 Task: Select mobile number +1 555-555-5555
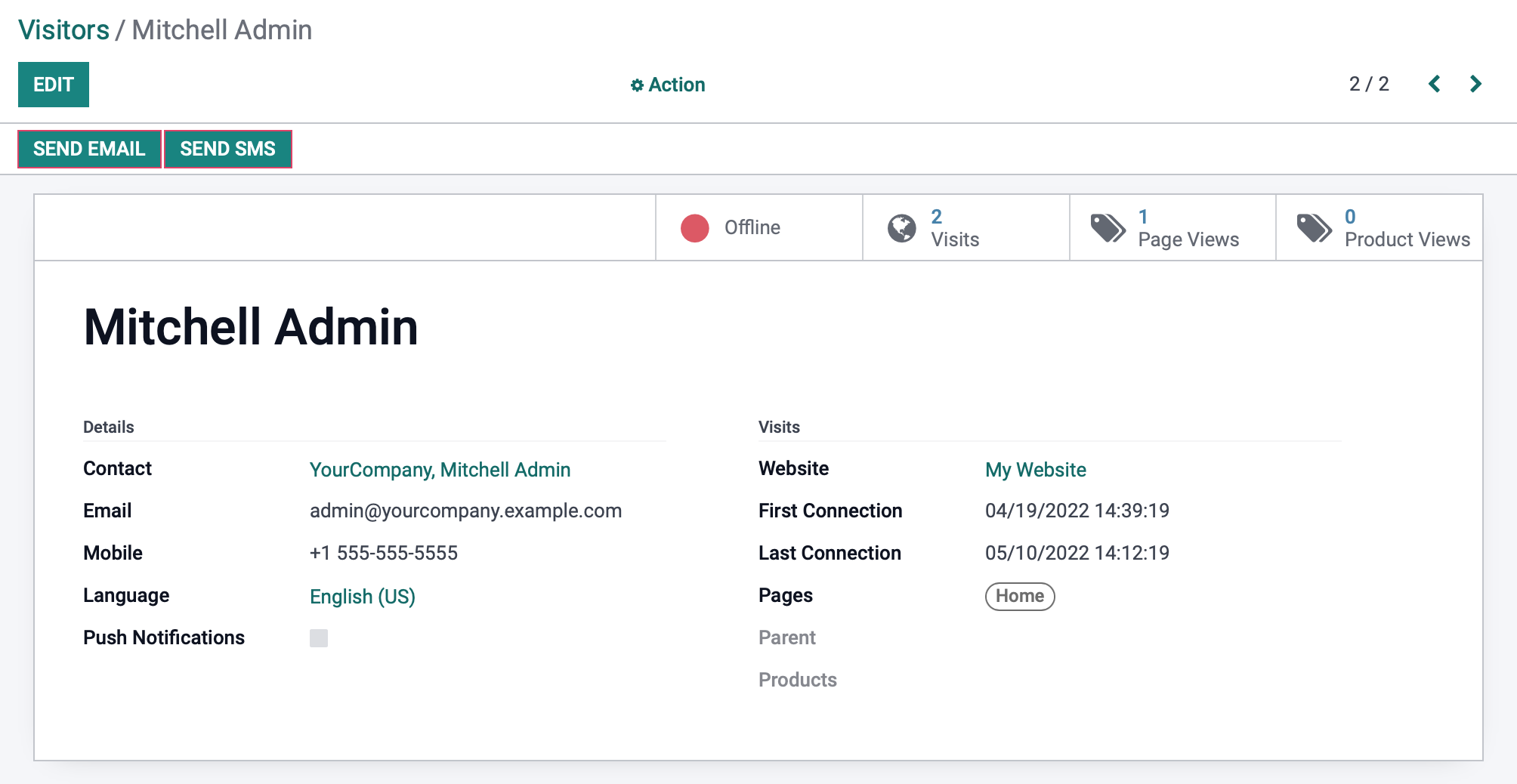pos(384,553)
